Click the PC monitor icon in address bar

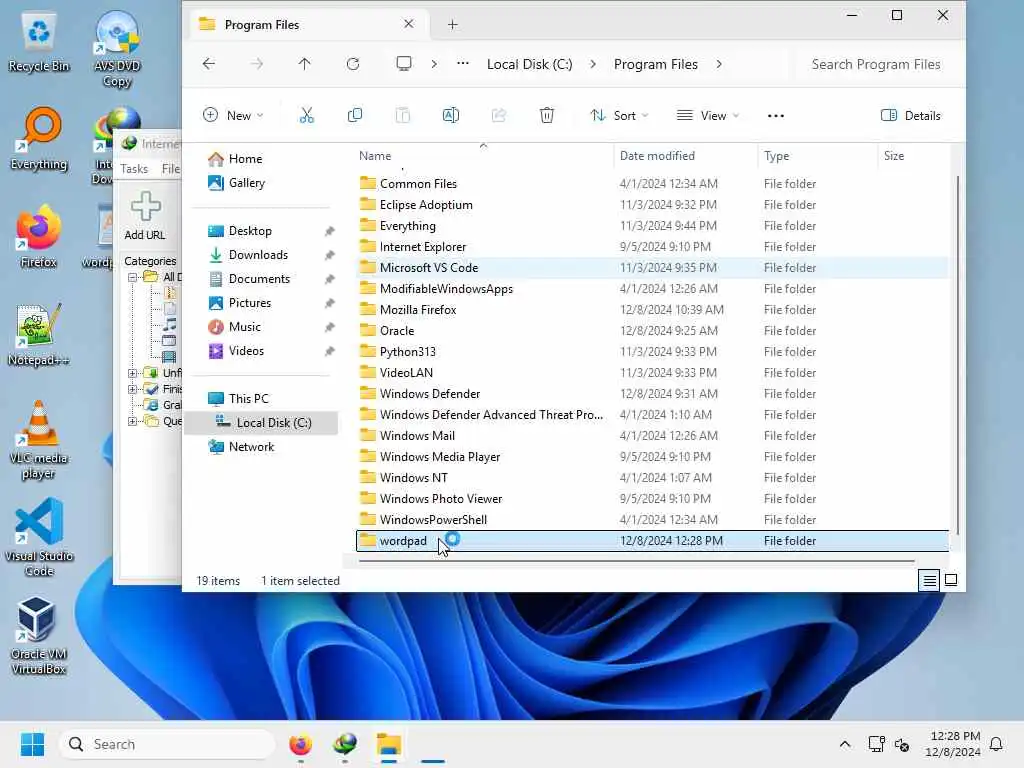tap(404, 63)
